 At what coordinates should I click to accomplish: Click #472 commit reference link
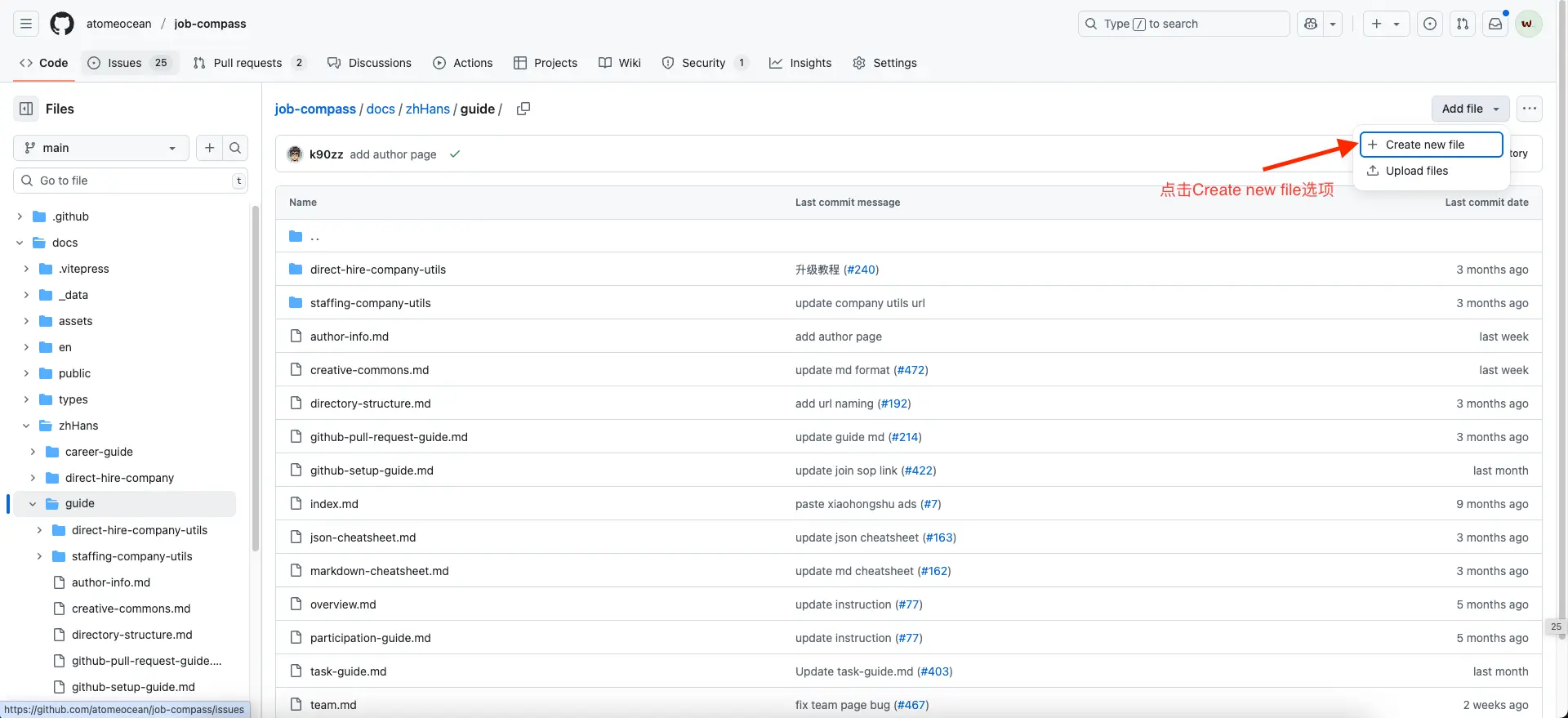pos(911,370)
